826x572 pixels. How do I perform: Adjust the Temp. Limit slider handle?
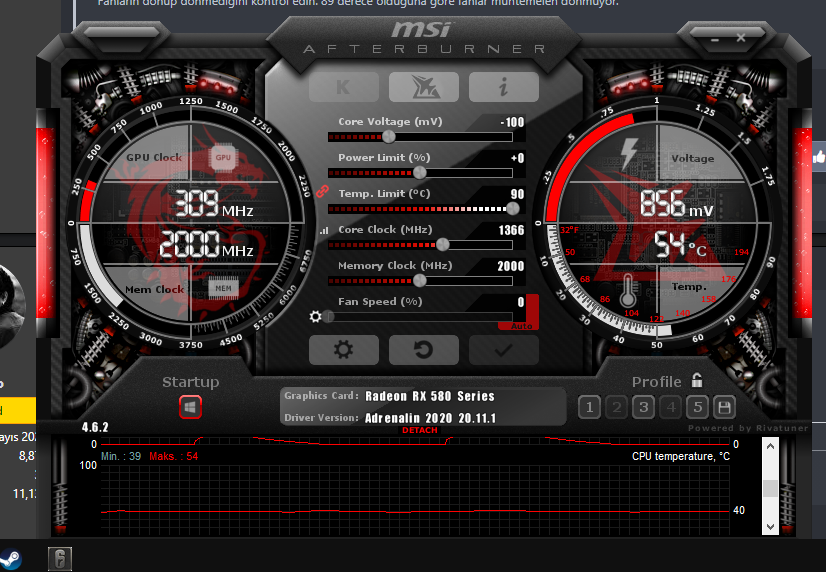[513, 209]
